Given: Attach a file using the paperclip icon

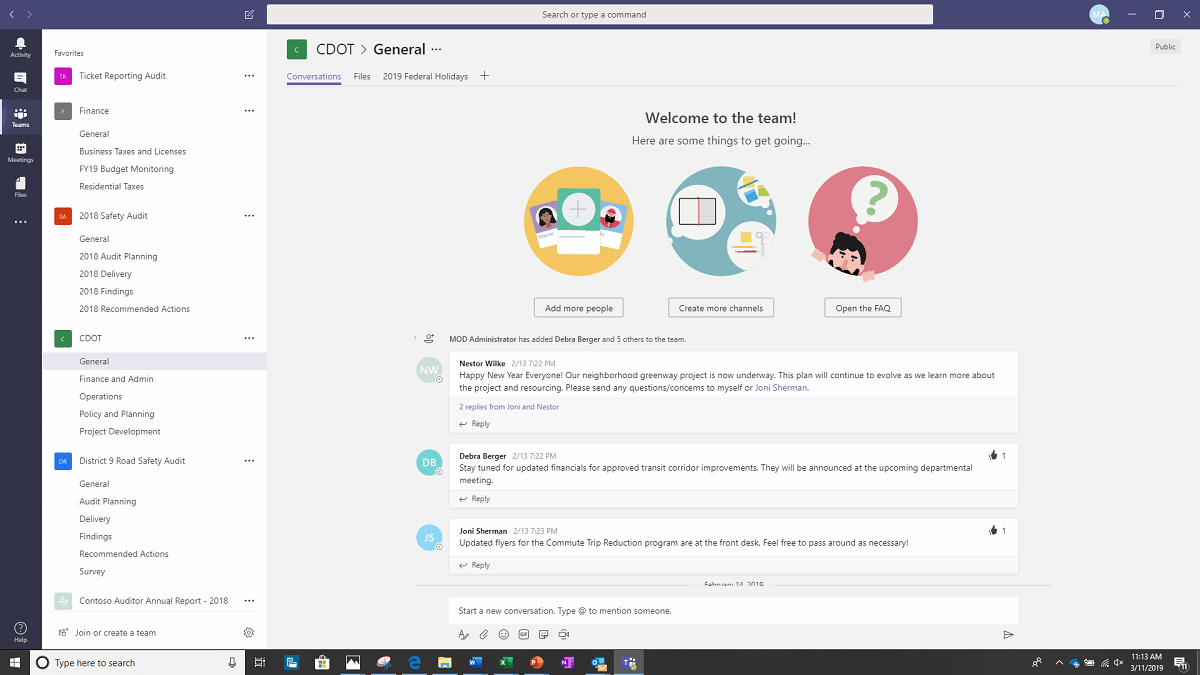Looking at the screenshot, I should [x=483, y=634].
